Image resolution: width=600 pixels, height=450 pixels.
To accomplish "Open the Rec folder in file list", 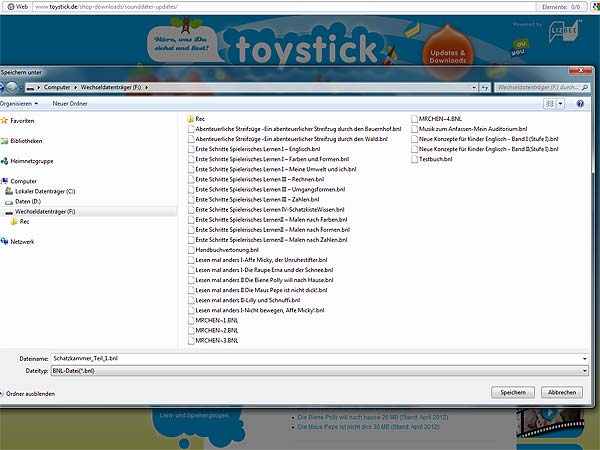I will click(x=200, y=119).
